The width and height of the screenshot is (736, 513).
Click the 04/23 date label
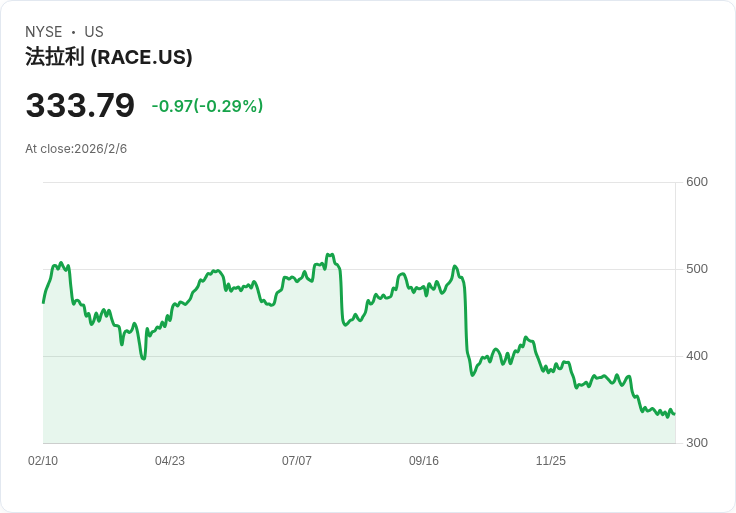tap(170, 461)
